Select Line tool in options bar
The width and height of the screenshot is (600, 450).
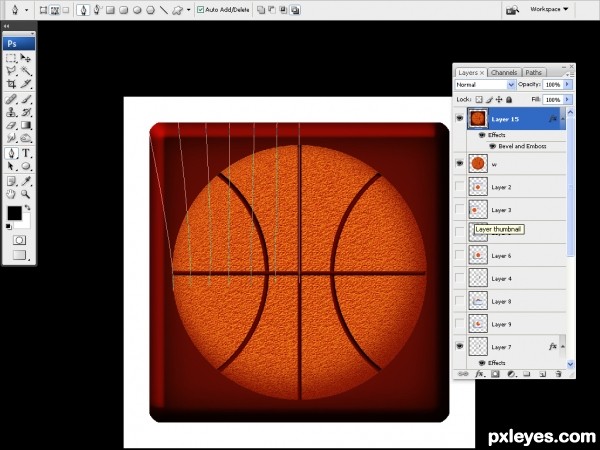[164, 10]
